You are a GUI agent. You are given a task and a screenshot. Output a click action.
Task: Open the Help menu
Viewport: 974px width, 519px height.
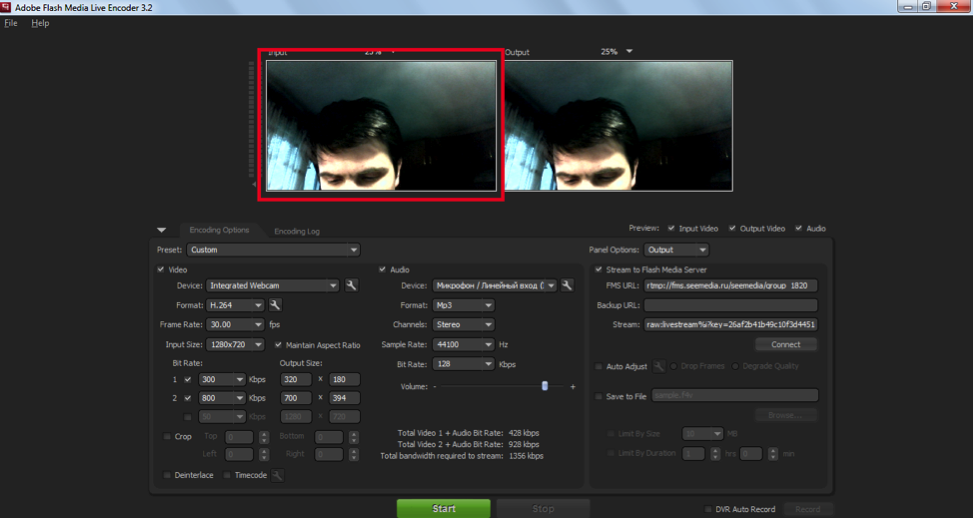[x=40, y=23]
